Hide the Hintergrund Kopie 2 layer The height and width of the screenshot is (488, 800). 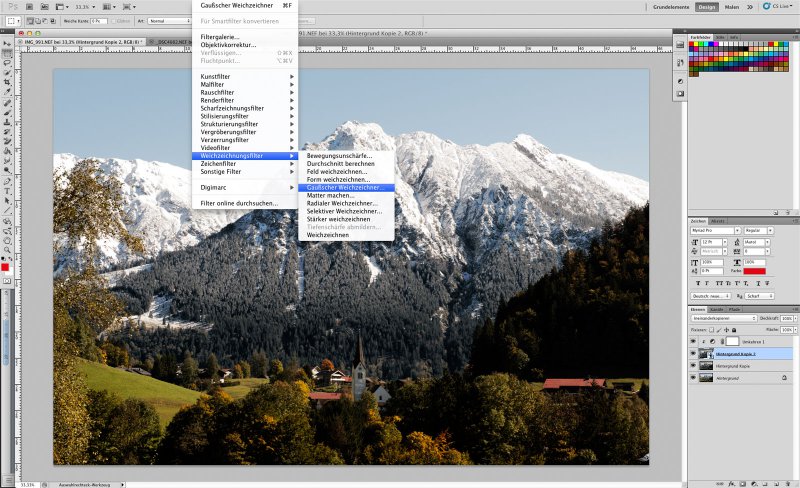(x=693, y=354)
